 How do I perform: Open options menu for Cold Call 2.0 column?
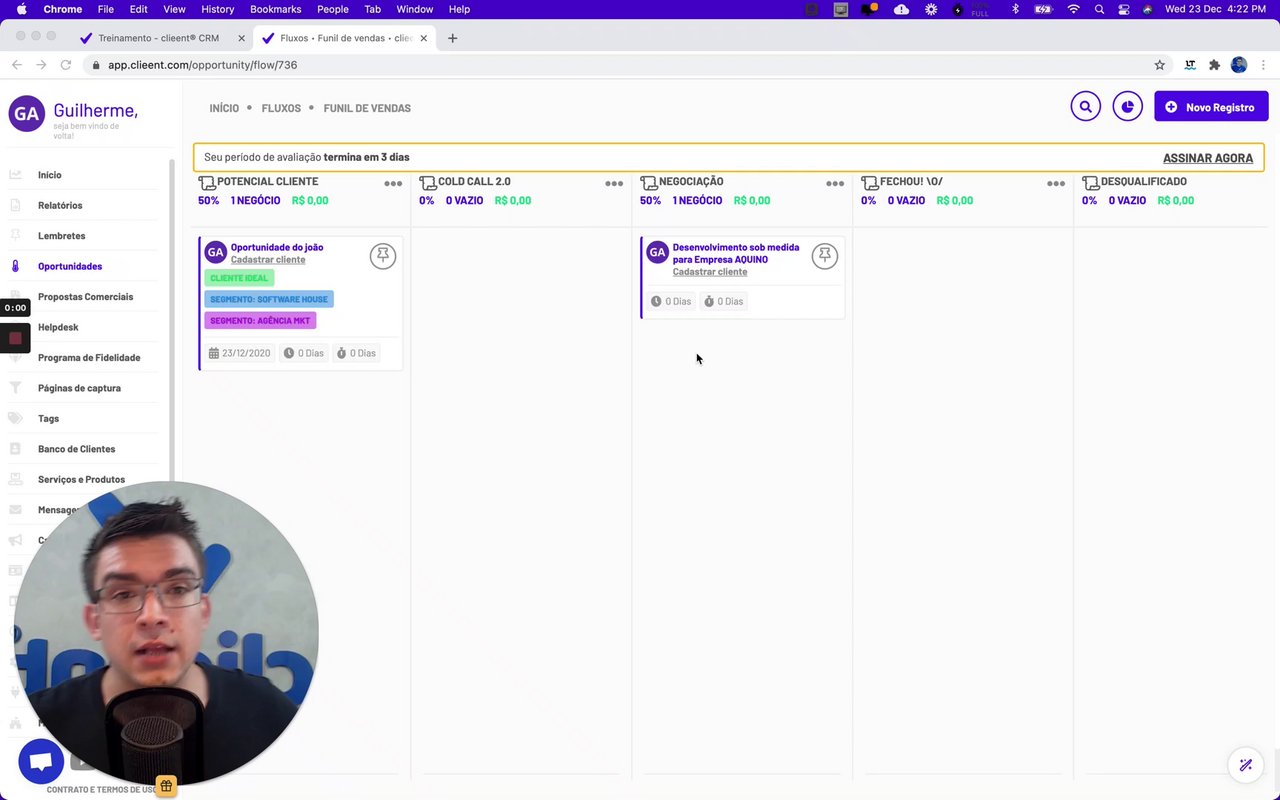point(614,184)
